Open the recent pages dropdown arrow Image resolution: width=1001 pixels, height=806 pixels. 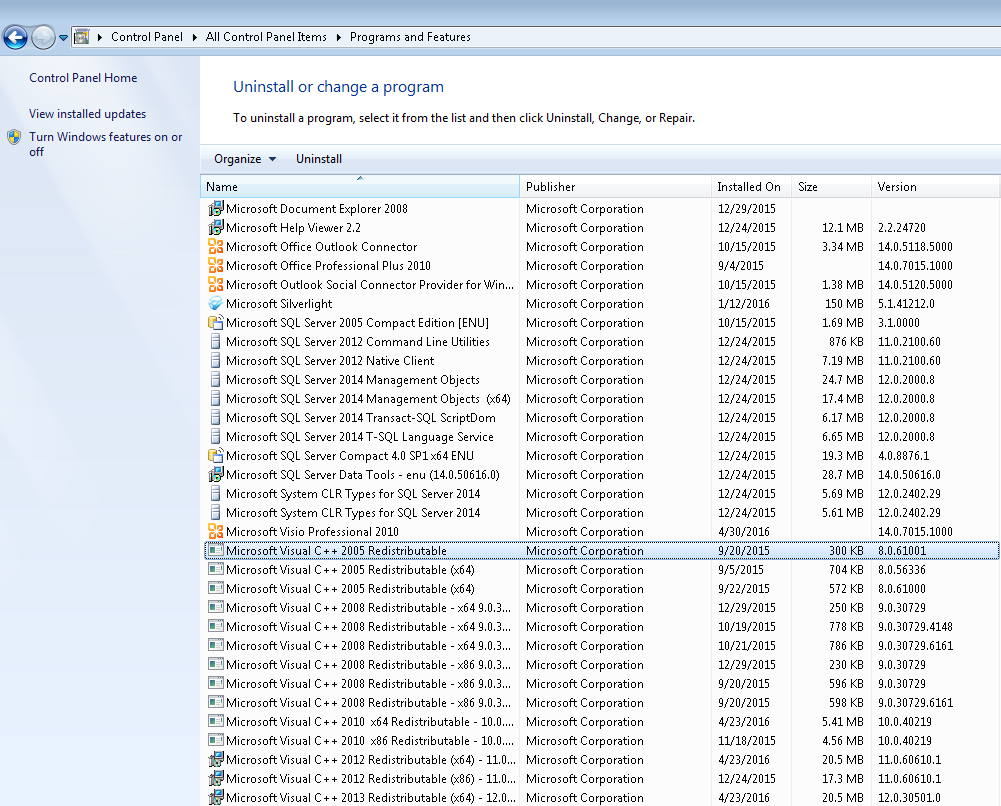63,38
